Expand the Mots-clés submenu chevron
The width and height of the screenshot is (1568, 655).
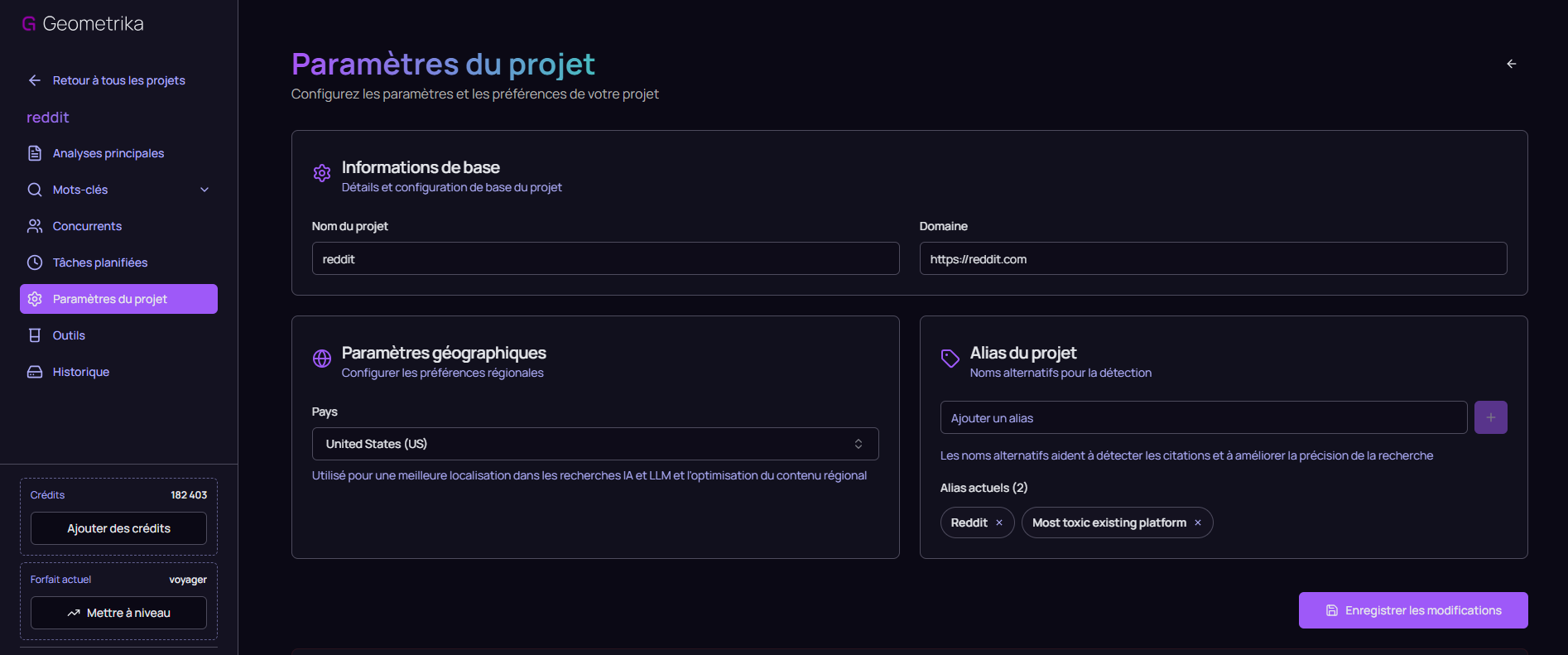204,190
